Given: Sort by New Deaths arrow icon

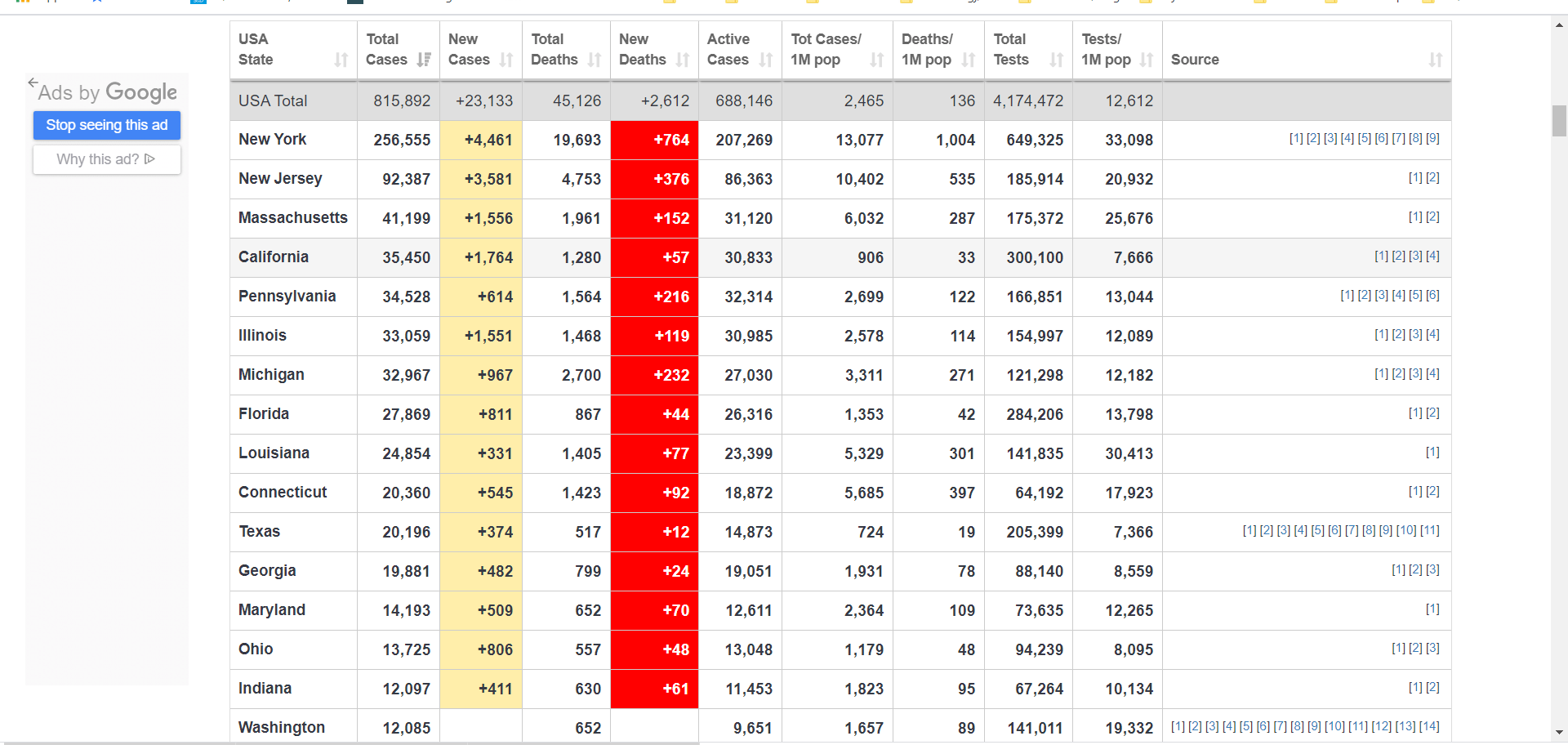Looking at the screenshot, I should [683, 60].
